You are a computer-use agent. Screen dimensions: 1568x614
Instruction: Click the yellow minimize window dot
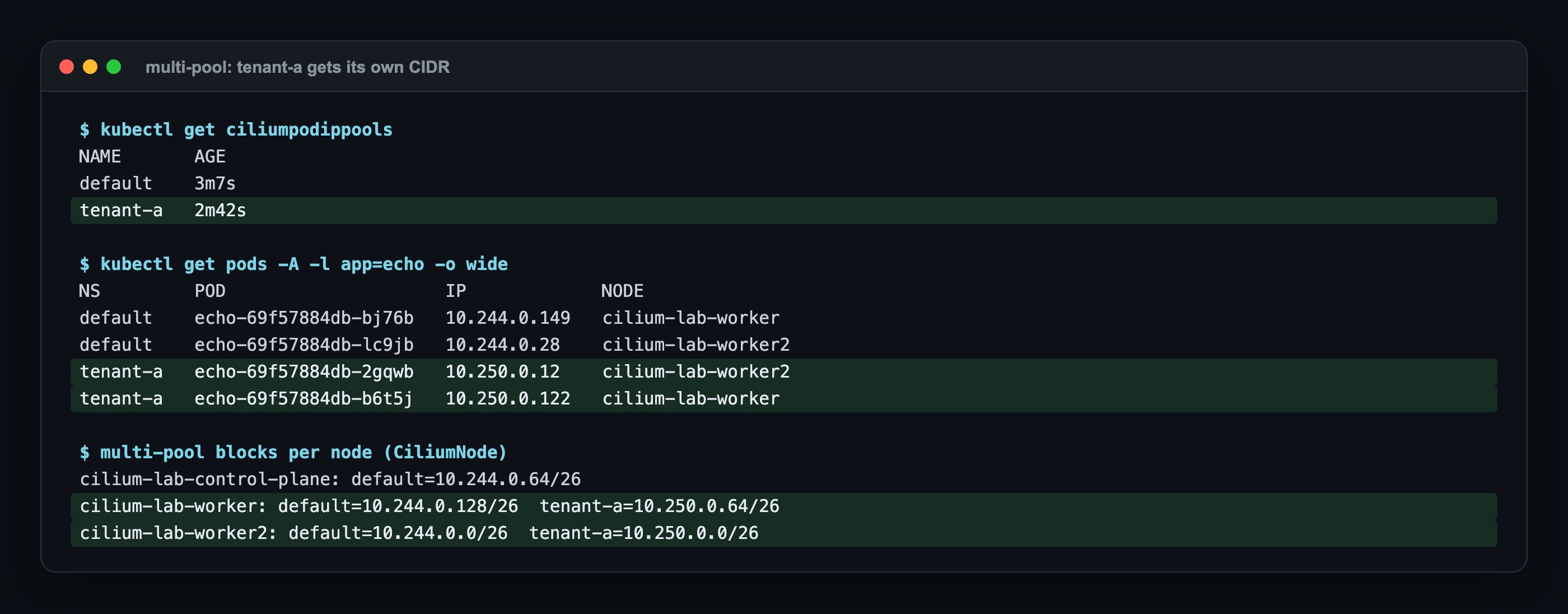pyautogui.click(x=90, y=67)
